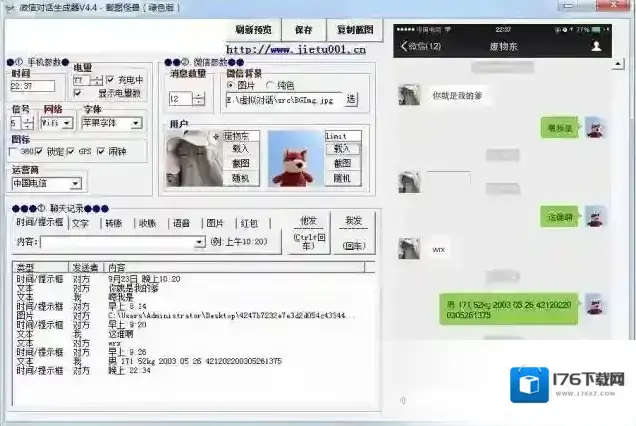
Task: Toggle the GPS icon checkbox
Action: click(x=71, y=151)
